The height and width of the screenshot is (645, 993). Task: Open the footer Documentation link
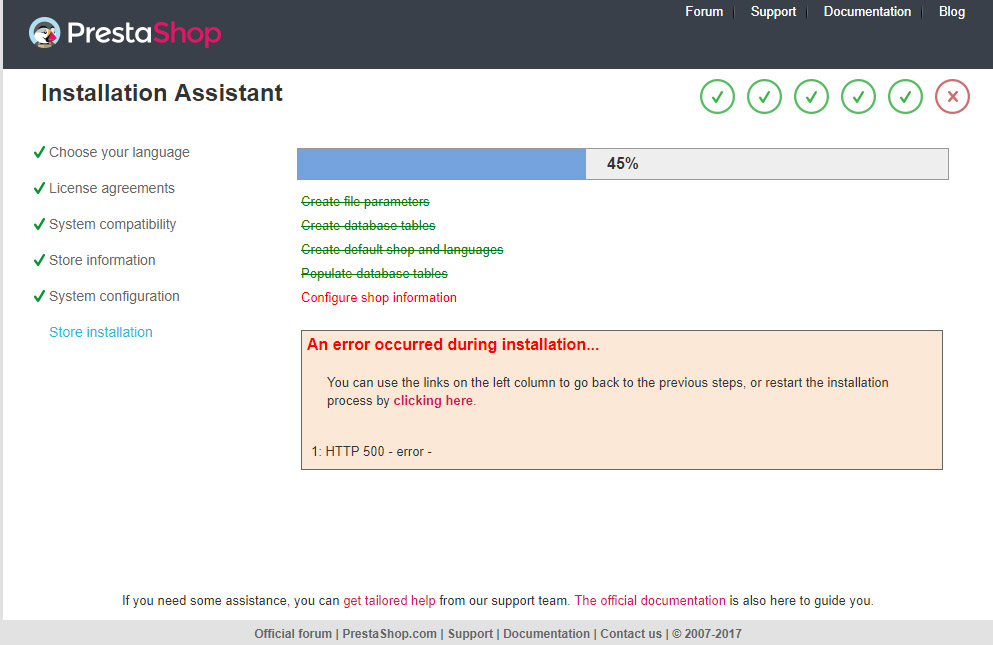[x=546, y=634]
